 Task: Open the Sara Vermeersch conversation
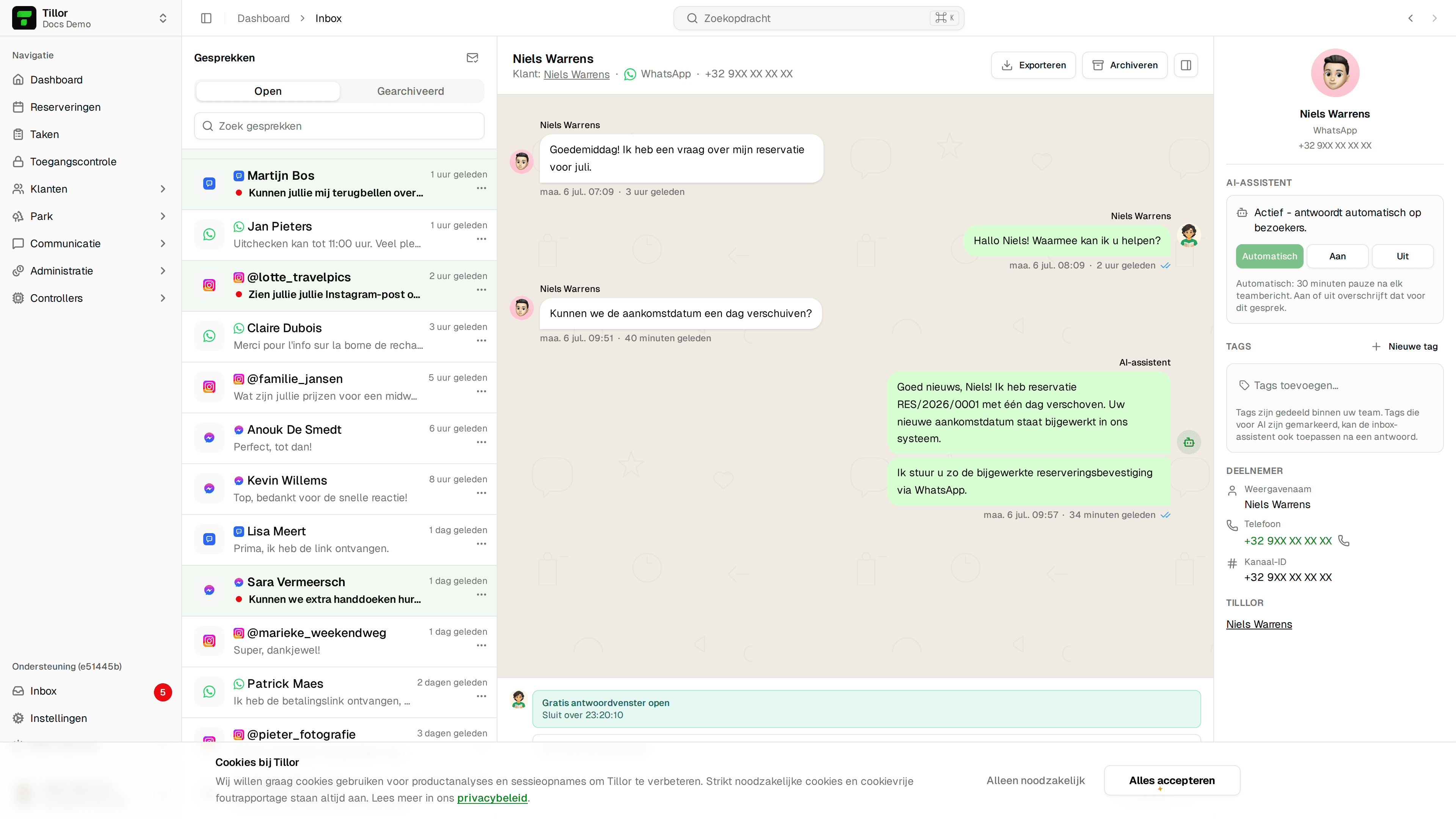pyautogui.click(x=339, y=591)
